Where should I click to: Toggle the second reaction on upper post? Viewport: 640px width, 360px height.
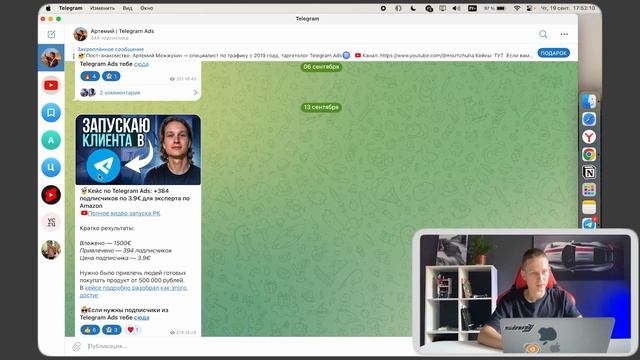click(x=111, y=76)
